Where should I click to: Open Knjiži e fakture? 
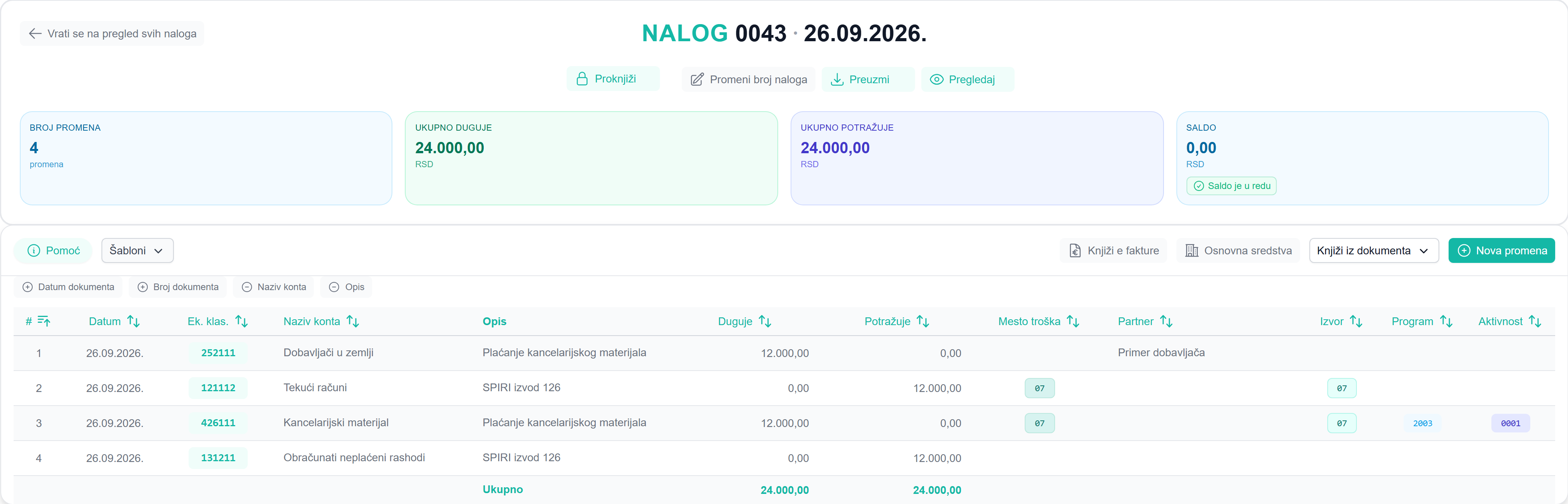click(x=1114, y=251)
